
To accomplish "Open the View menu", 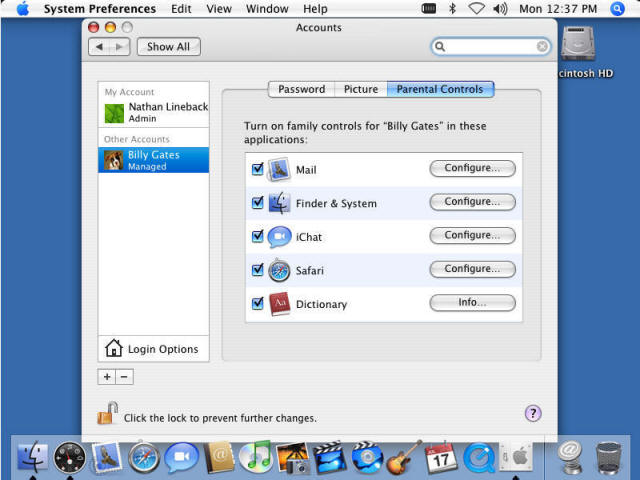I will coord(219,9).
